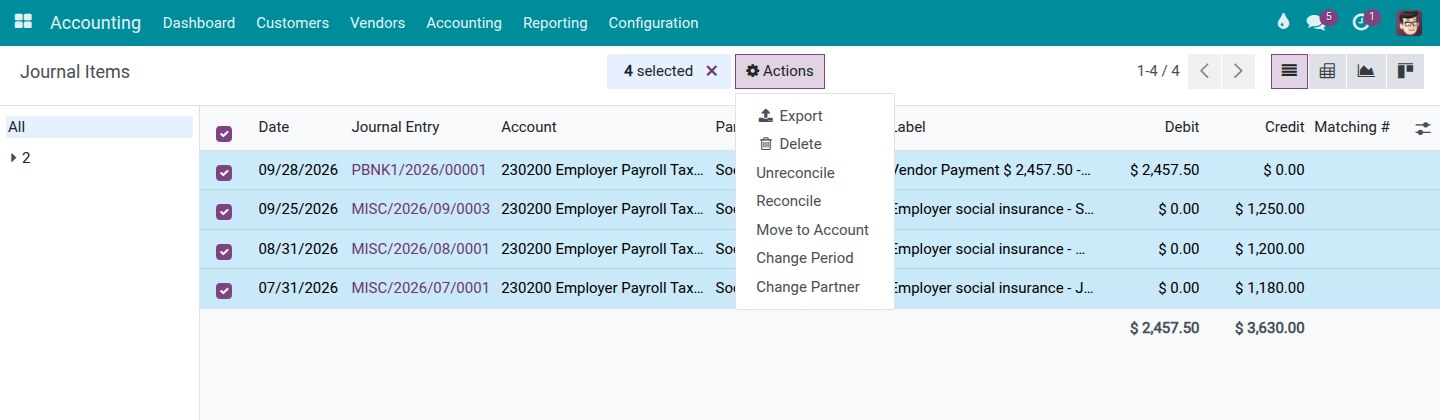Sort by the Journal Entry column header
Image resolution: width=1440 pixels, height=420 pixels.
395,127
